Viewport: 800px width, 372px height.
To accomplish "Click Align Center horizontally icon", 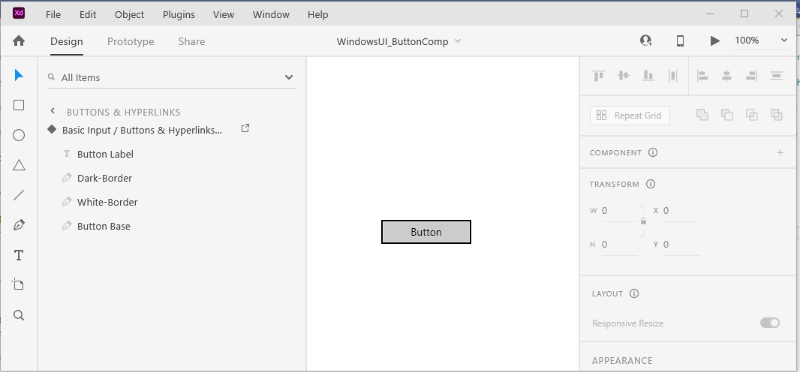I will (727, 76).
